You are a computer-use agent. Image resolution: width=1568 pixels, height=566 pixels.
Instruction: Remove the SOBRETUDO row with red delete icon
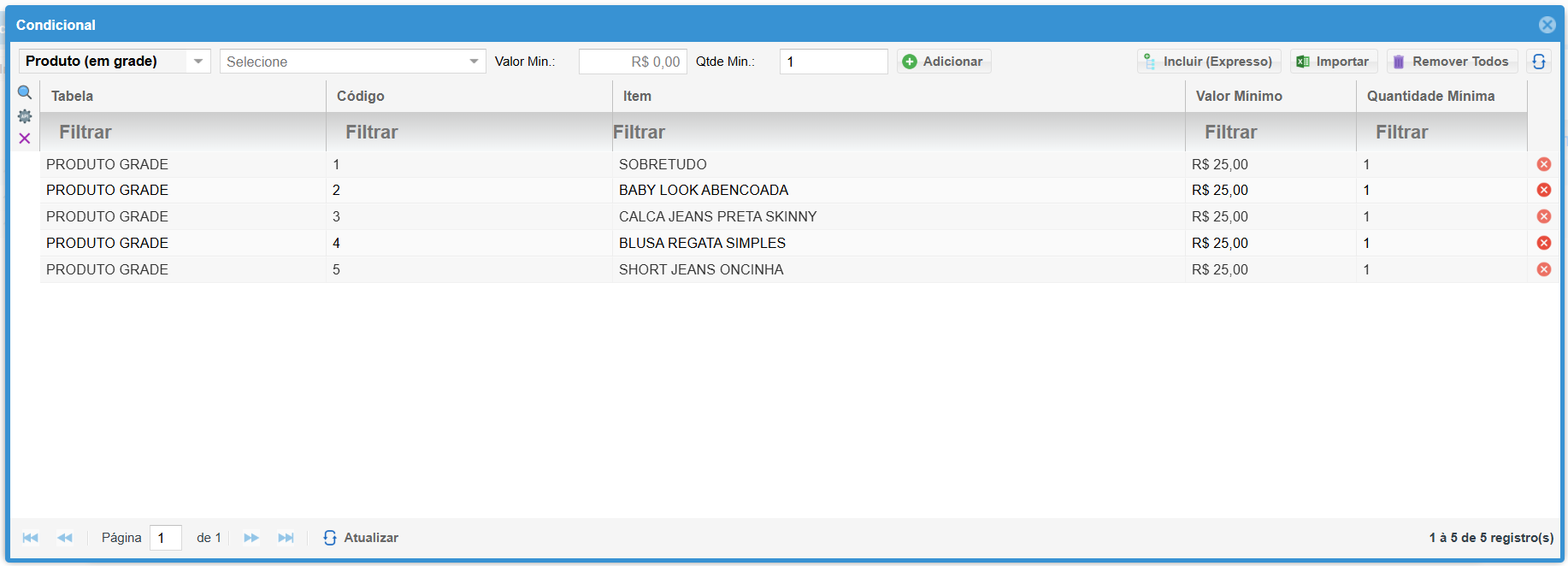pyautogui.click(x=1543, y=164)
